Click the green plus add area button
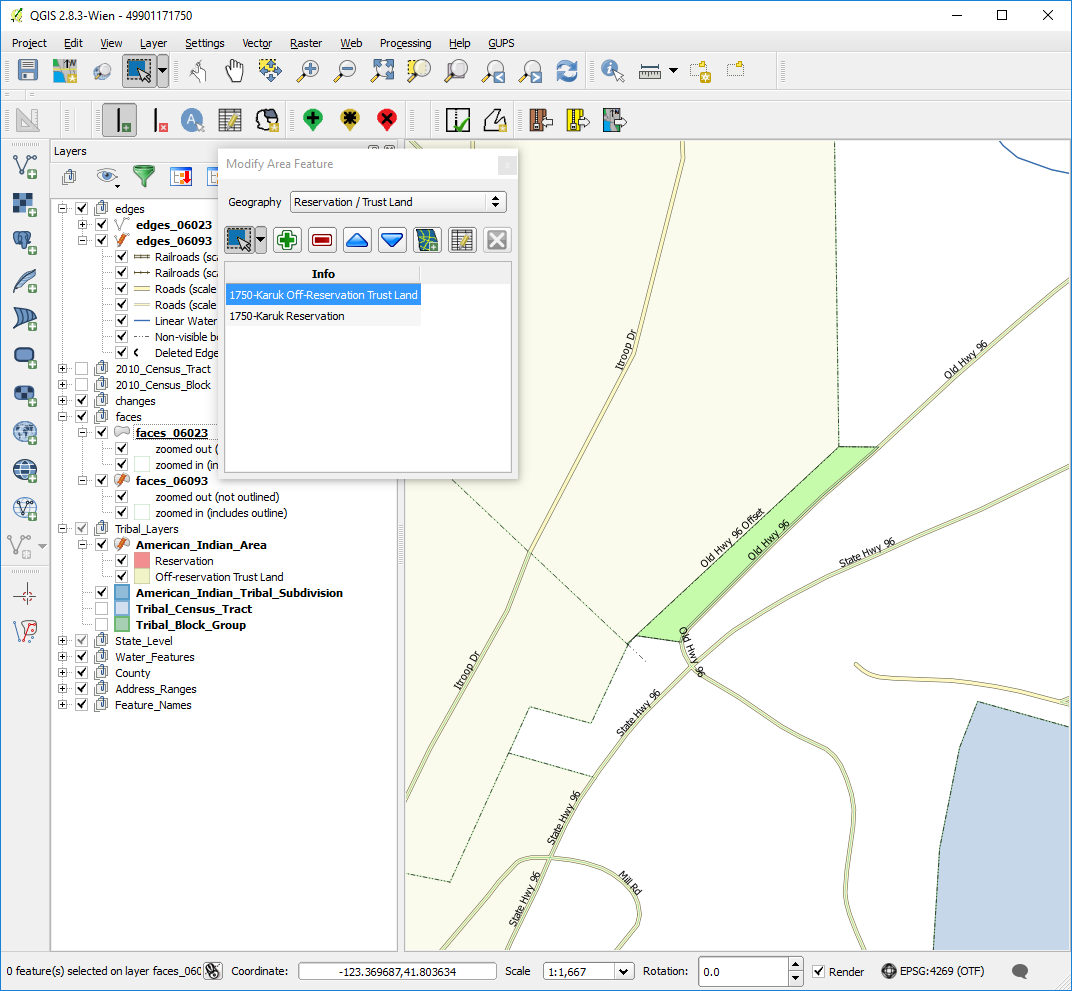This screenshot has width=1072, height=991. pos(287,240)
